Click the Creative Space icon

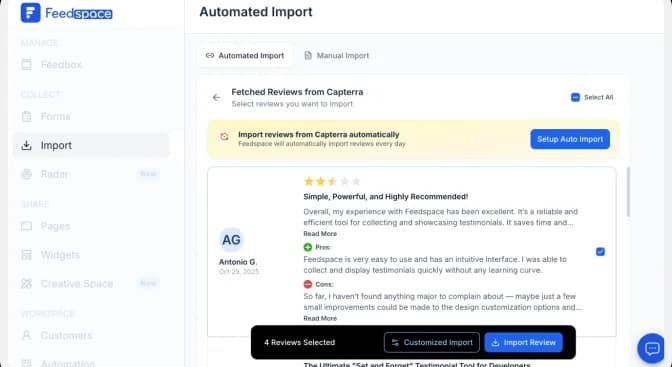click(27, 284)
